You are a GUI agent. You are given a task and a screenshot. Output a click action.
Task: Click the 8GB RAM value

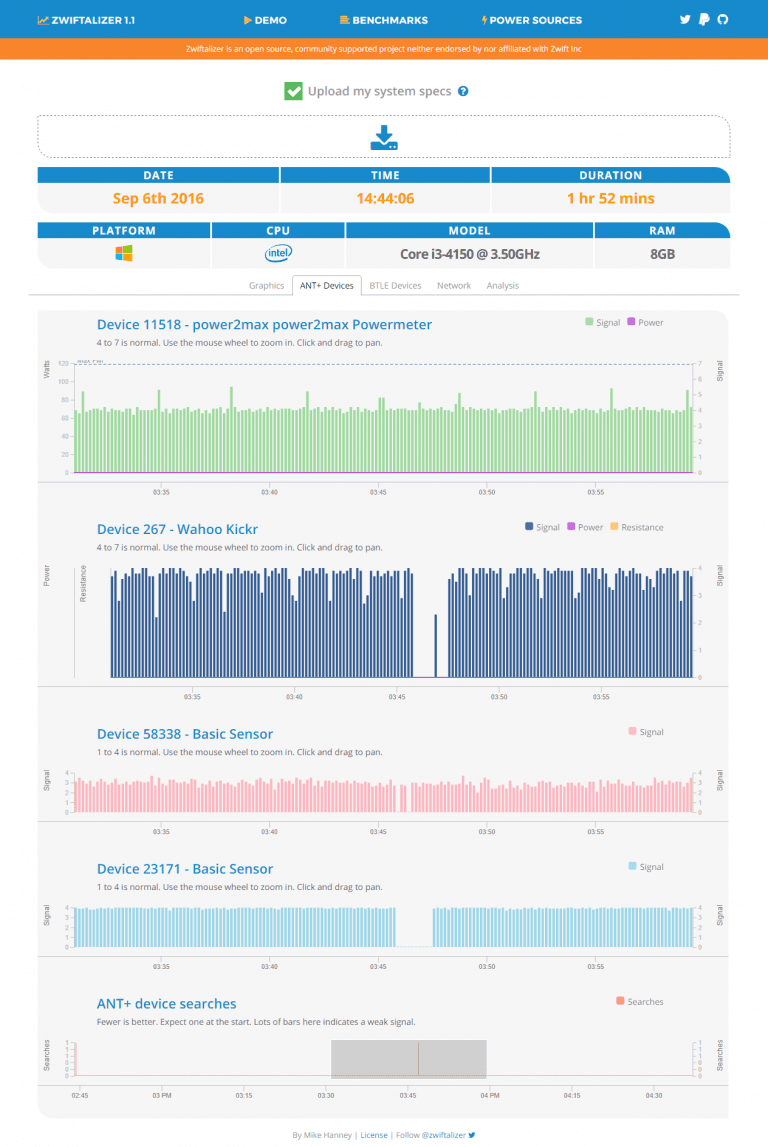[663, 254]
